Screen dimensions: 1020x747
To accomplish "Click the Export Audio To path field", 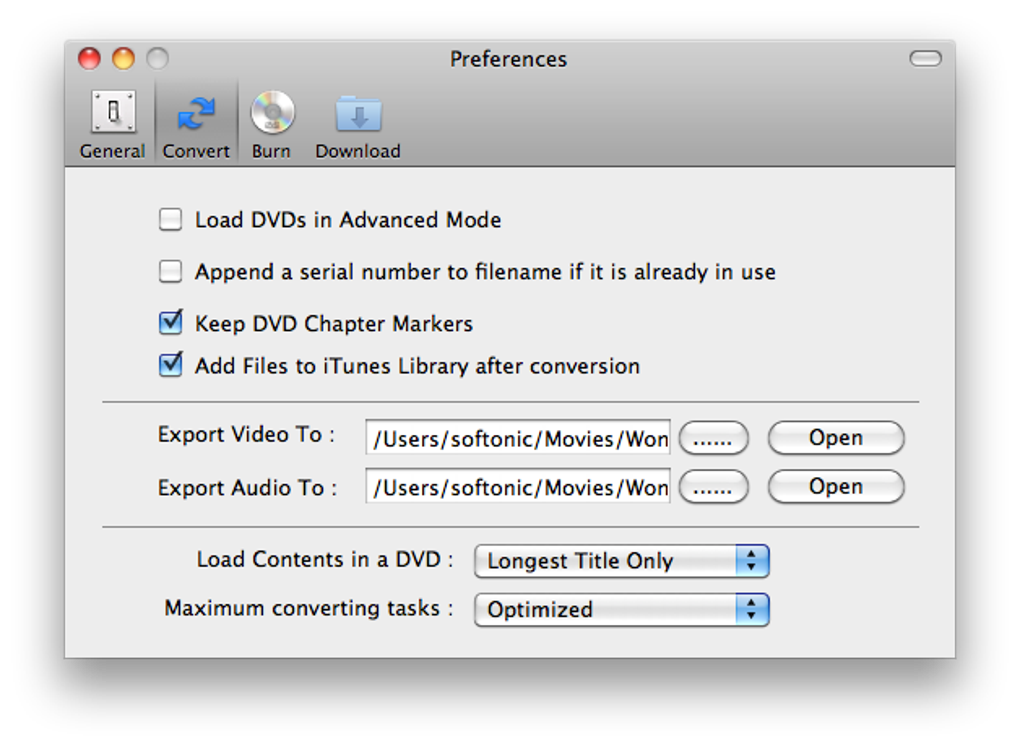I will coord(518,487).
